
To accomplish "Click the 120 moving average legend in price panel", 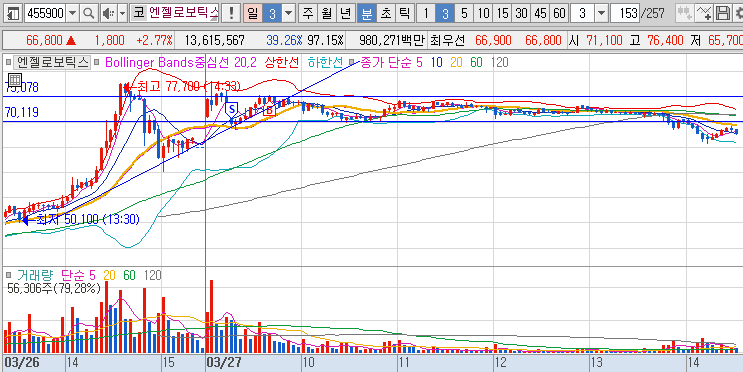I will (x=499, y=62).
